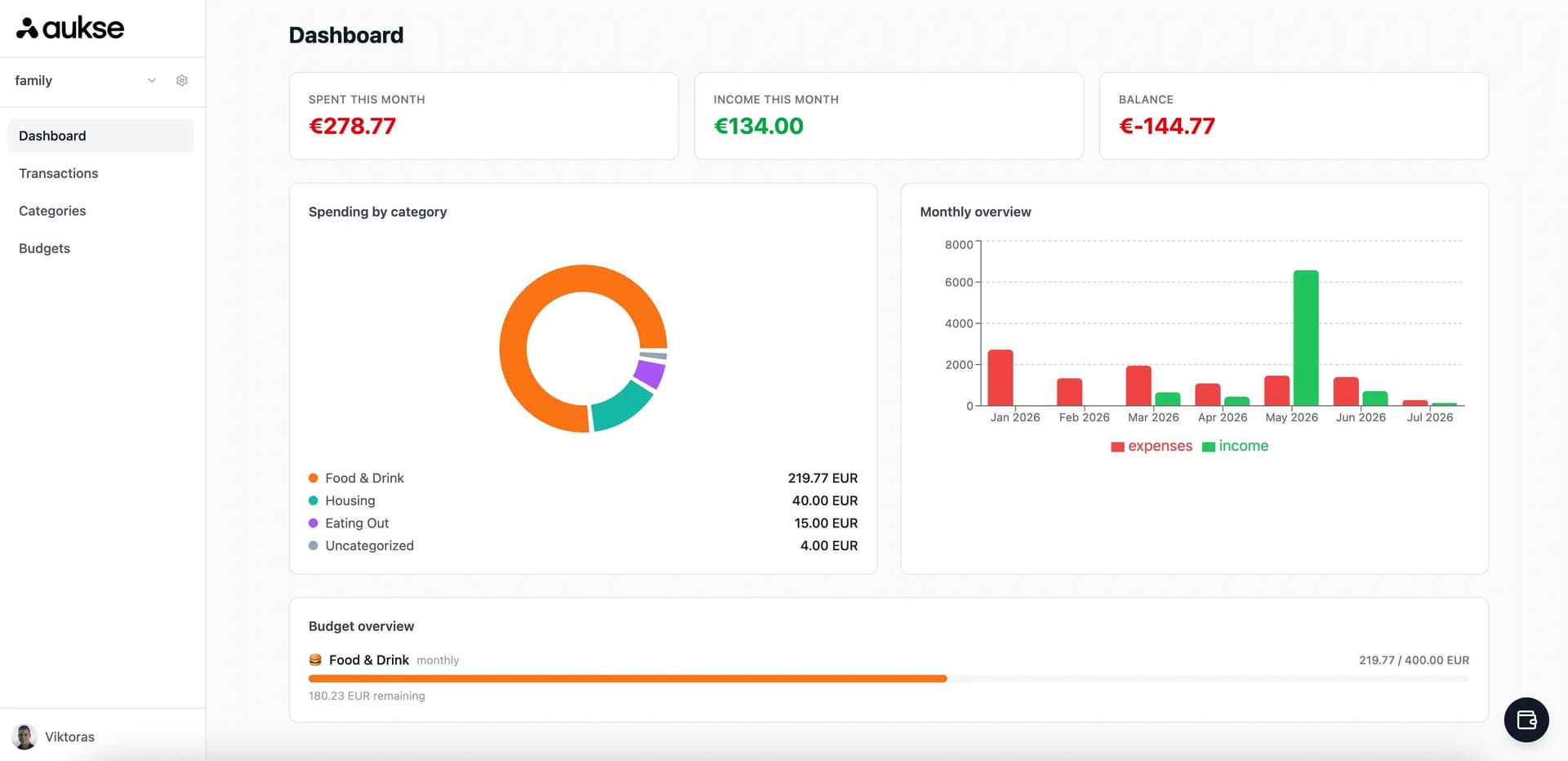Go to Transactions page
Image resolution: width=1568 pixels, height=761 pixels.
click(x=59, y=173)
